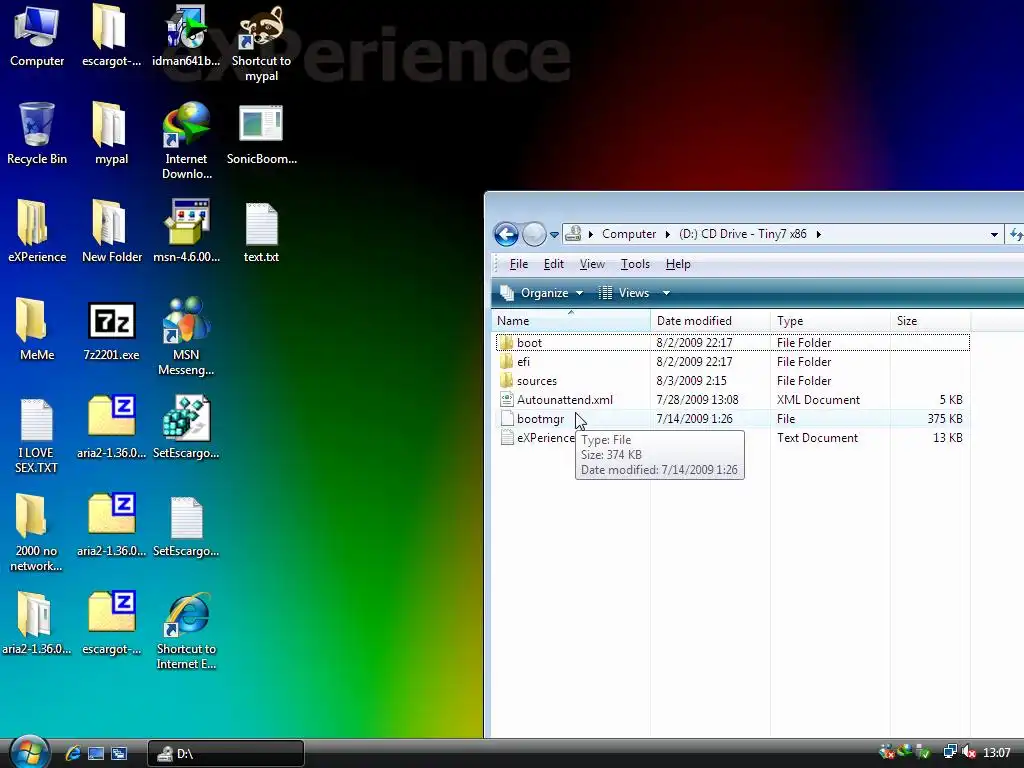The image size is (1024, 768).
Task: Select the 2000 no network folder
Action: tap(37, 532)
